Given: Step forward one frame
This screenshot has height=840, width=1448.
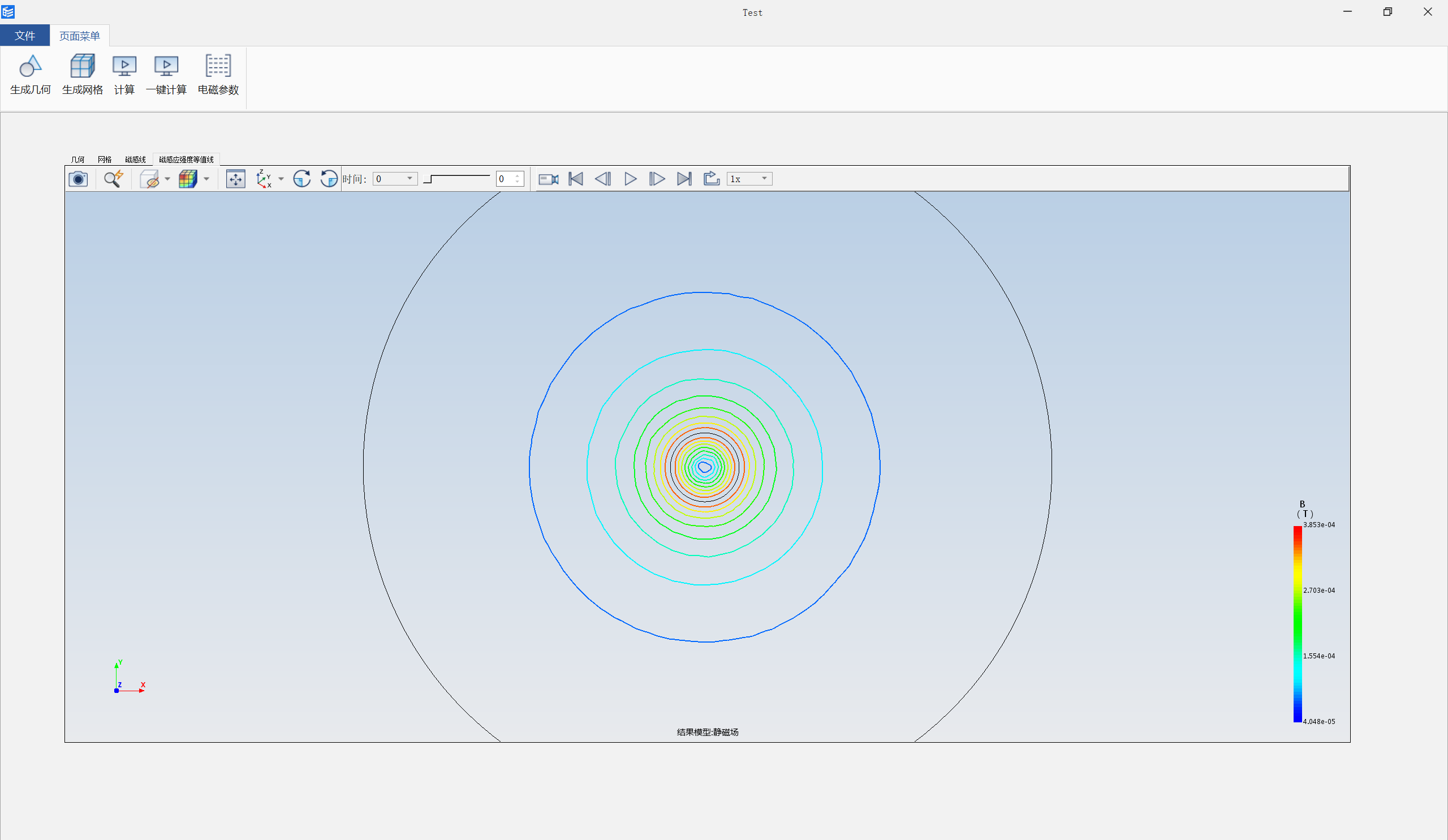Looking at the screenshot, I should tap(657, 179).
